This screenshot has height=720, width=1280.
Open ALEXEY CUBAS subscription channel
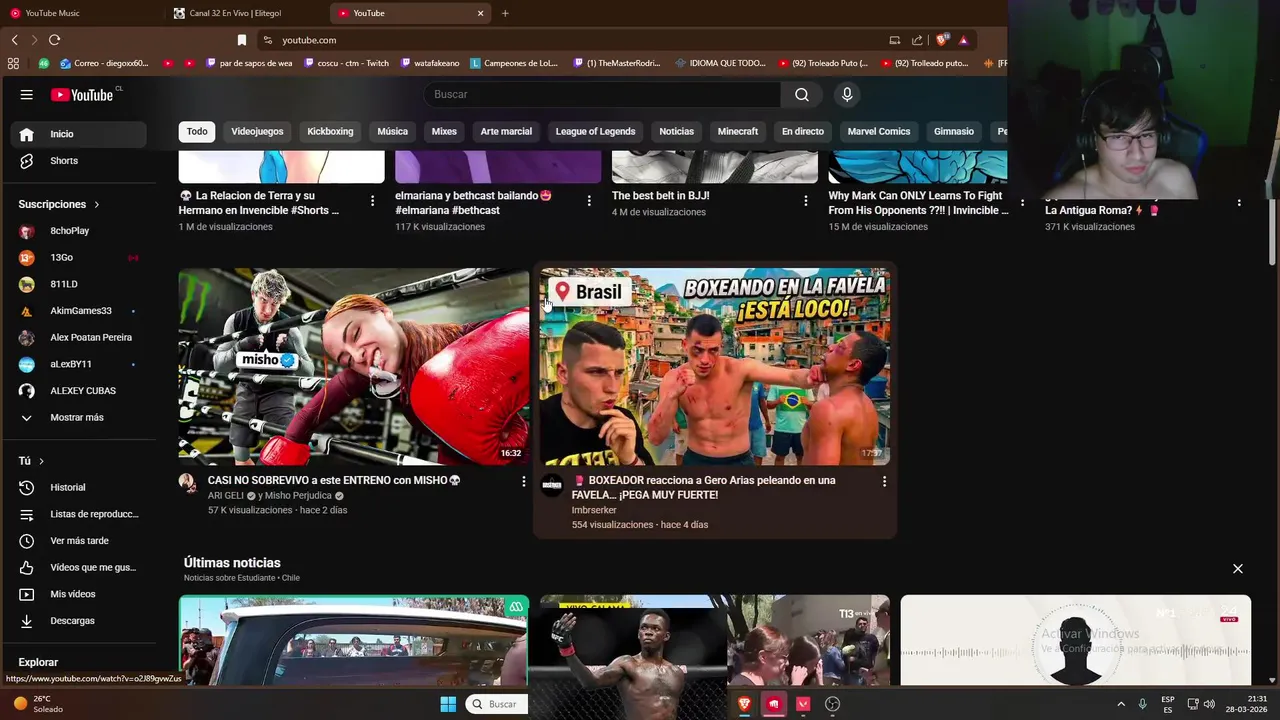[78, 391]
